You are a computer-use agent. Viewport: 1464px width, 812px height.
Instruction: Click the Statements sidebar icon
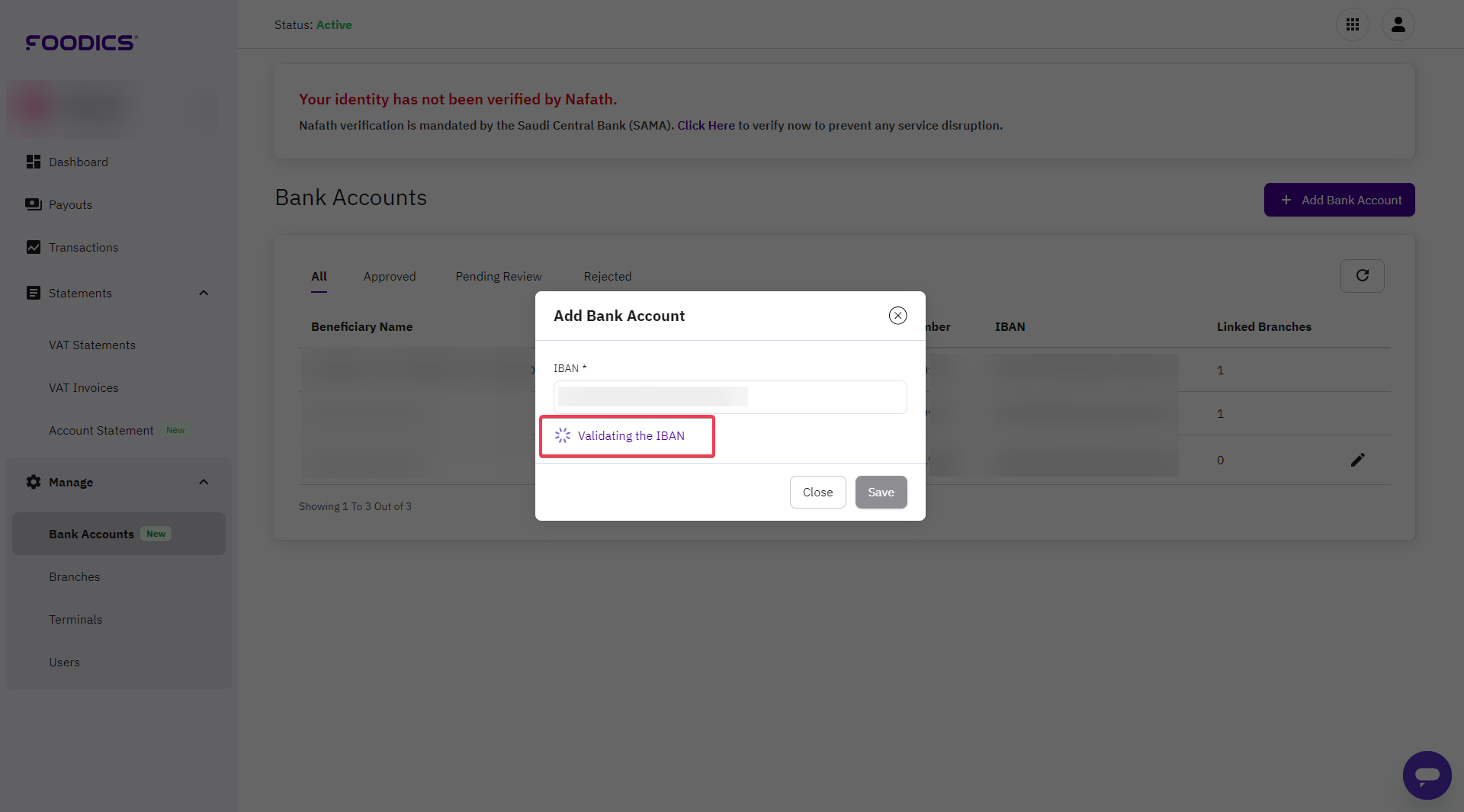point(33,293)
